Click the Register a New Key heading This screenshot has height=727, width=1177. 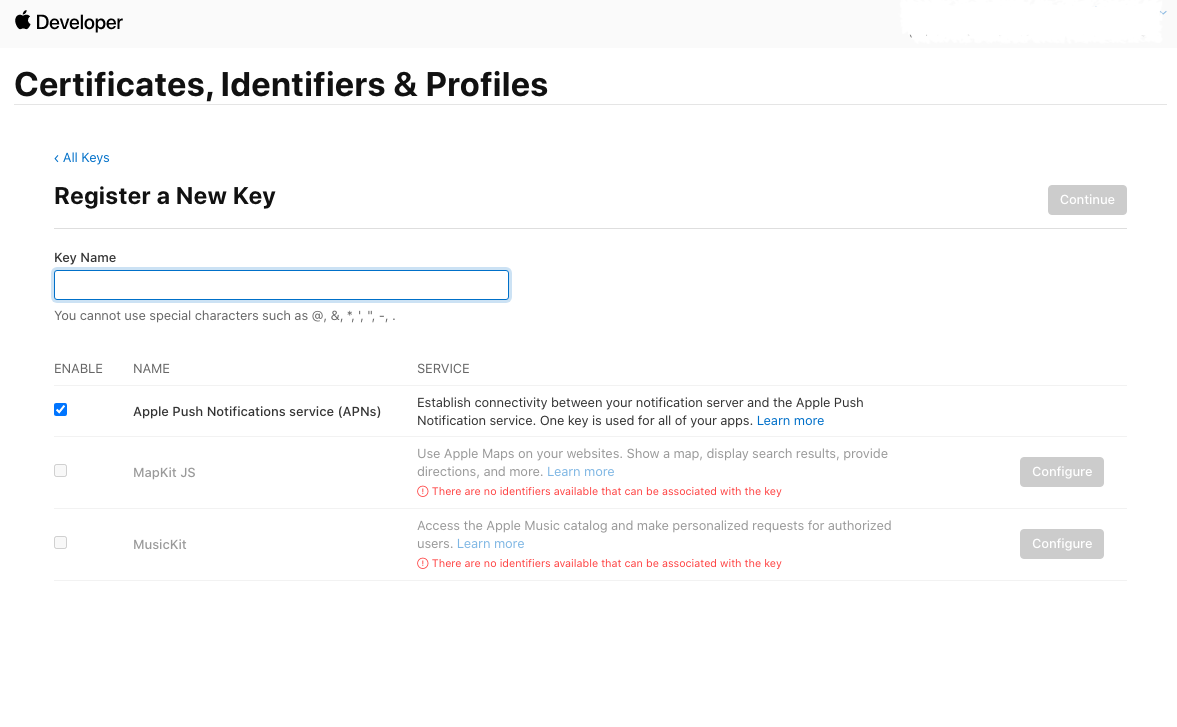point(164,195)
